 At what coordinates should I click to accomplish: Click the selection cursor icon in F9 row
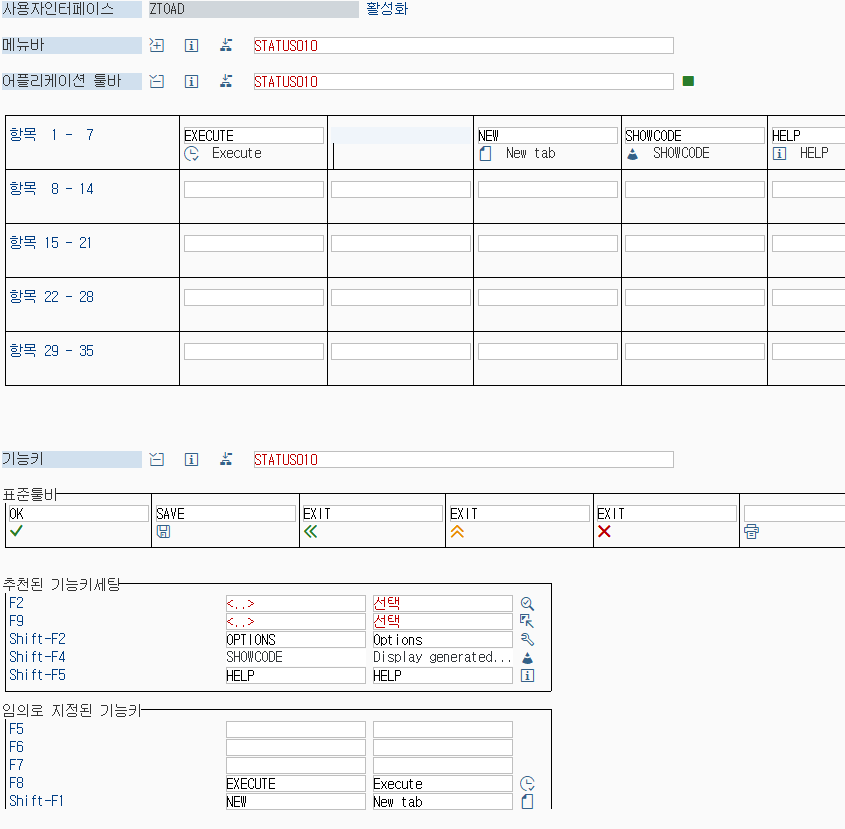(x=527, y=621)
